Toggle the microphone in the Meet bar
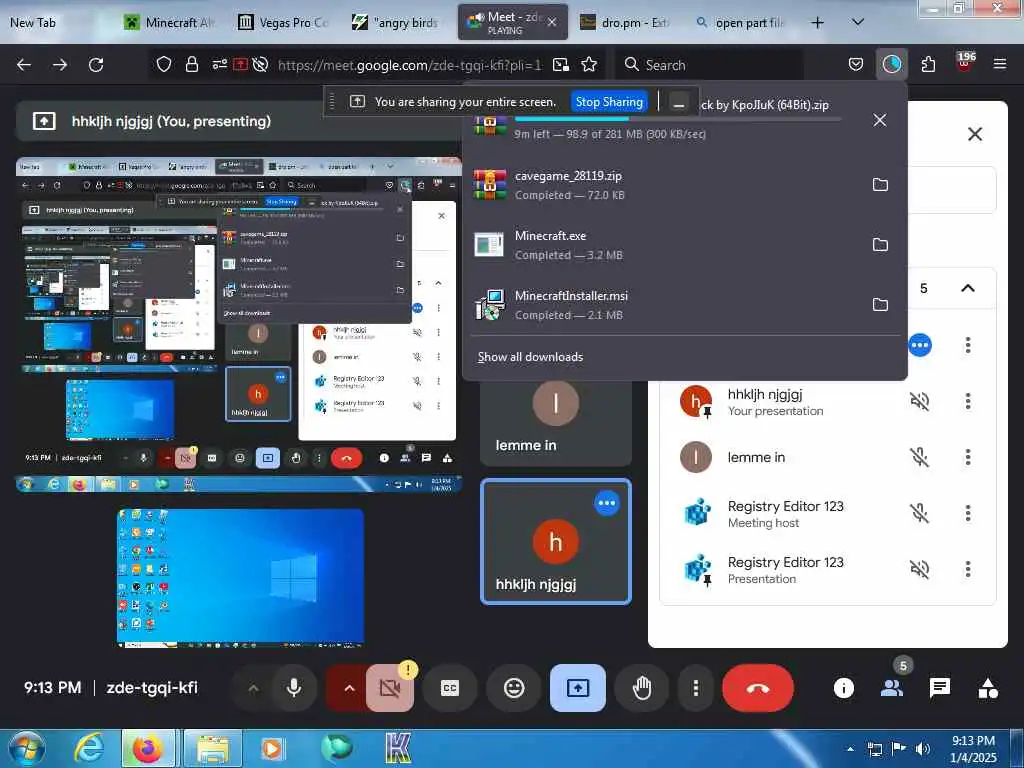This screenshot has height=768, width=1024. (294, 688)
